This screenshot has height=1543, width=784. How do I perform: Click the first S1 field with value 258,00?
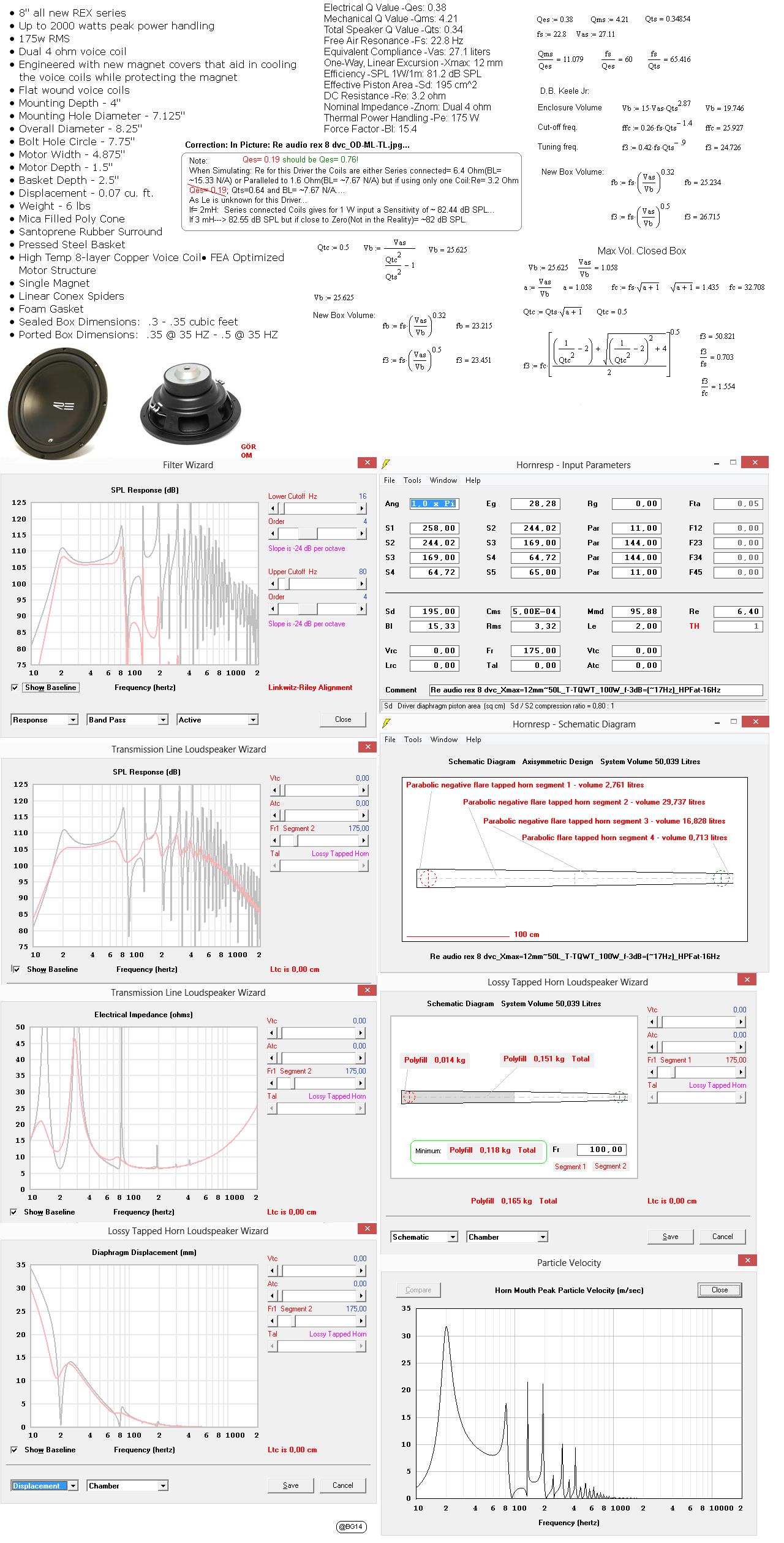click(x=434, y=528)
